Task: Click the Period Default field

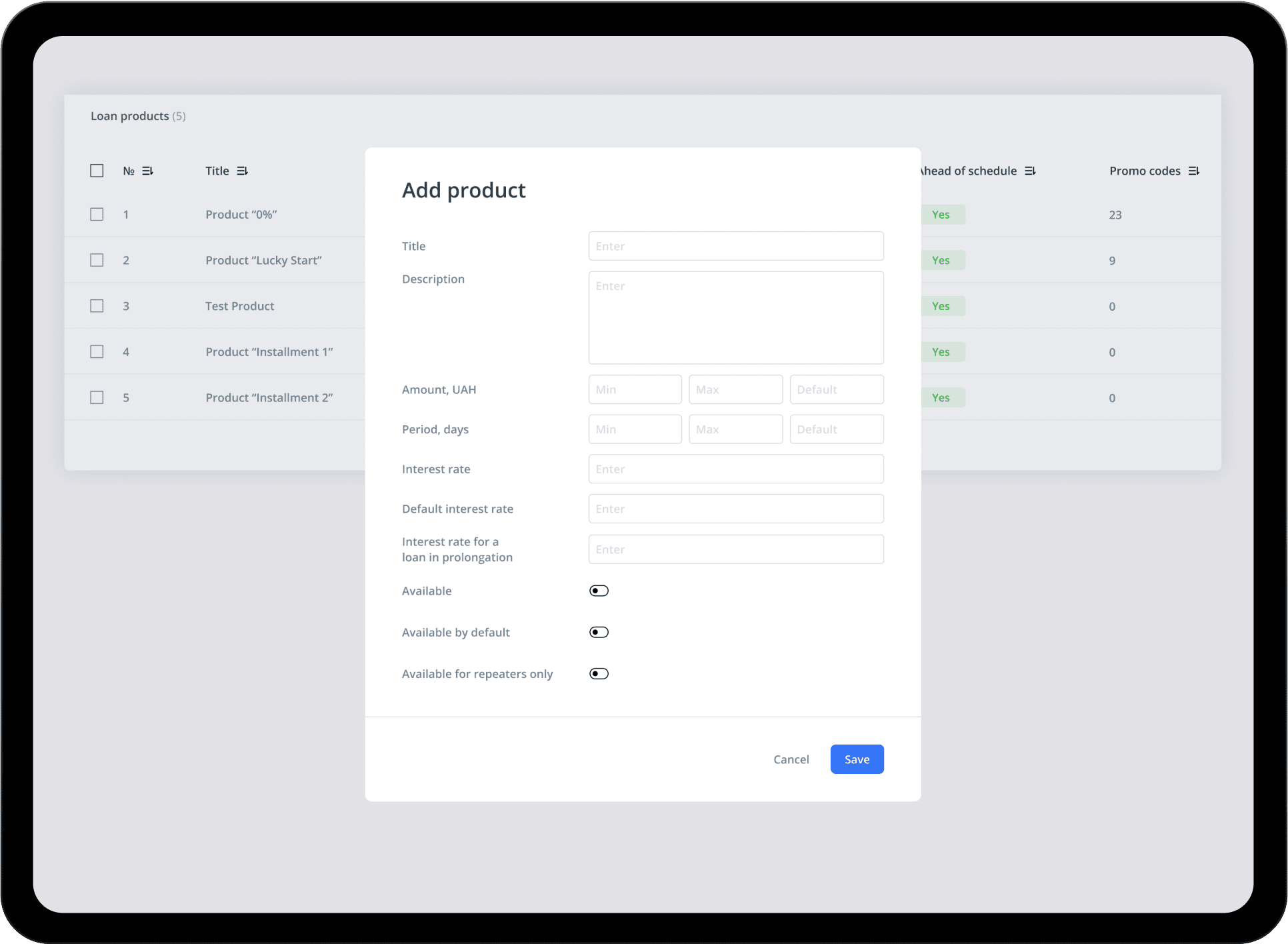Action: point(837,429)
